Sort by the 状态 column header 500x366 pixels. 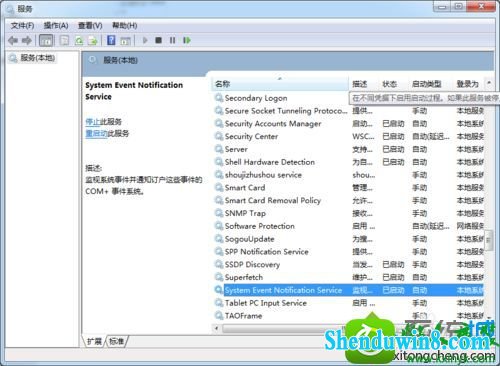point(393,84)
